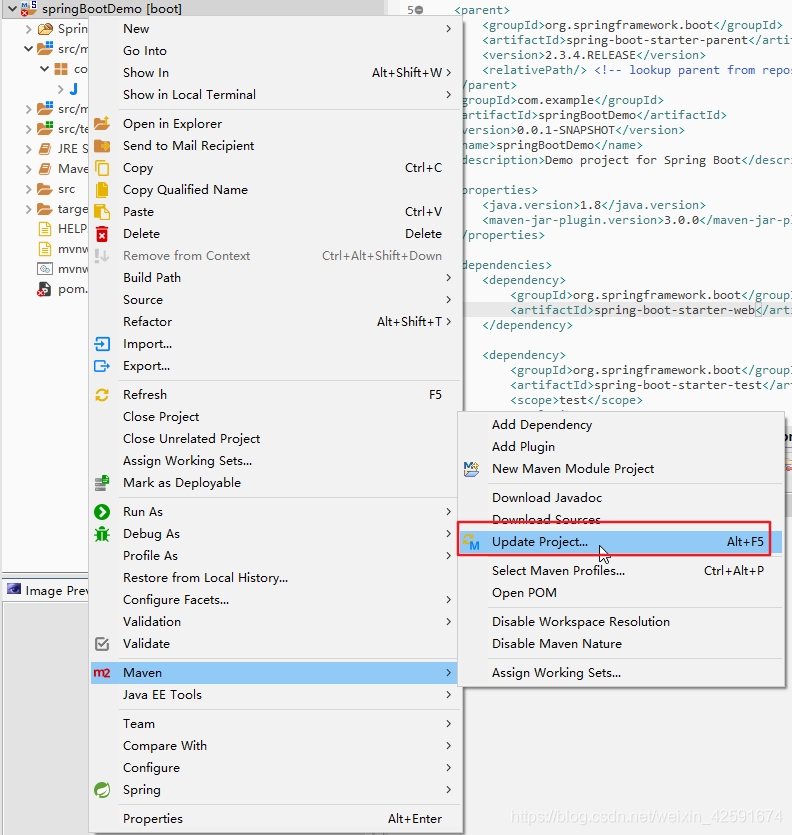Screen dimensions: 792x835
Task: Choose Add Plugin in Maven submenu
Action: [x=523, y=447]
